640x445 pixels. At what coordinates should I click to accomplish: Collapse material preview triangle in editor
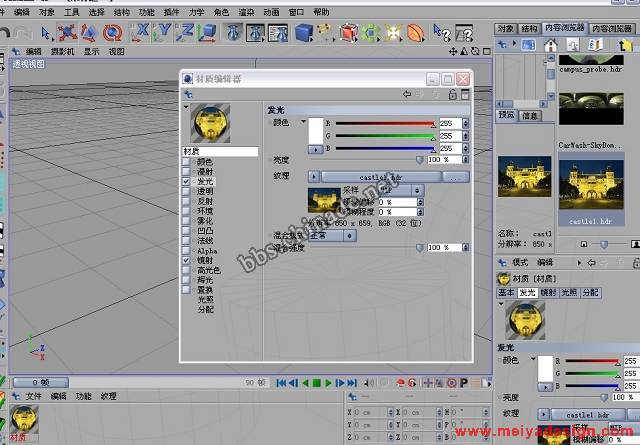coord(186,107)
